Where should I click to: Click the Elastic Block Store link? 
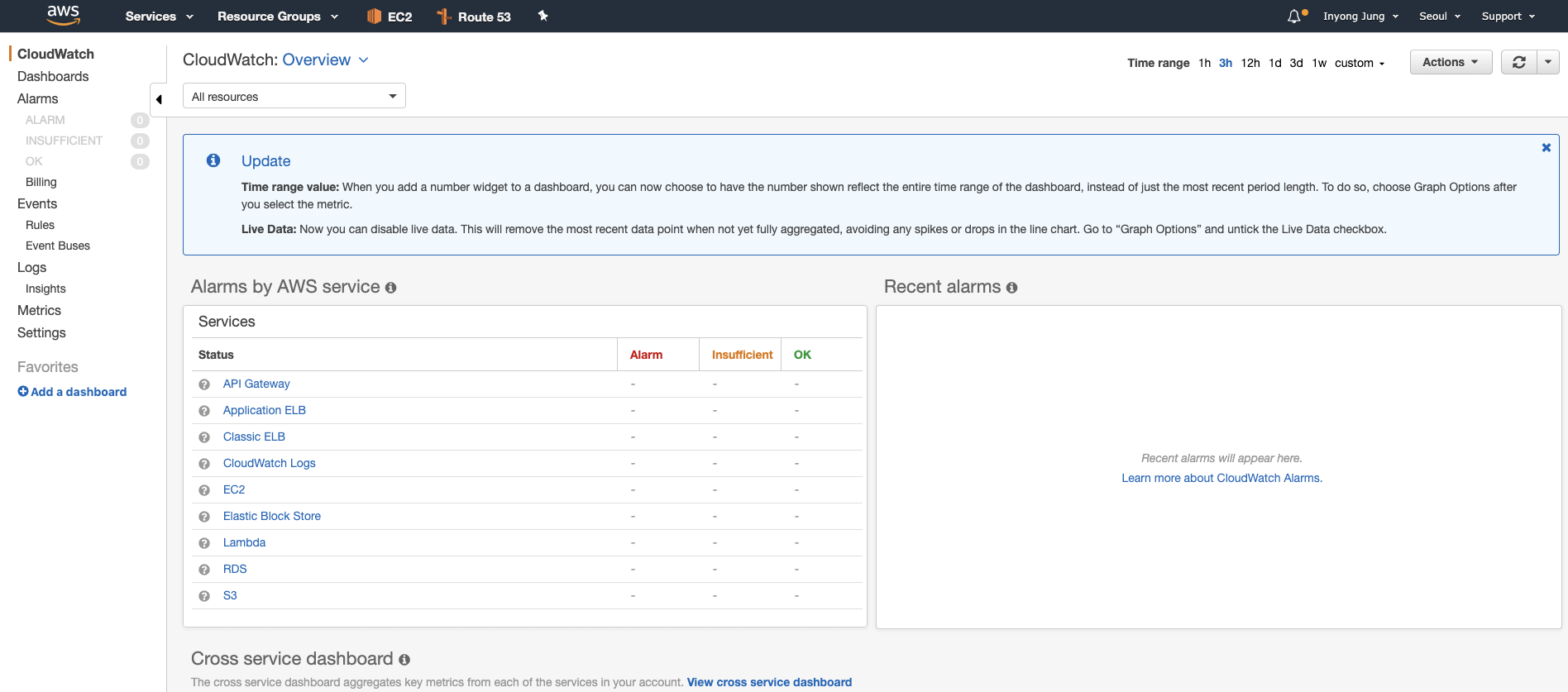pyautogui.click(x=272, y=516)
